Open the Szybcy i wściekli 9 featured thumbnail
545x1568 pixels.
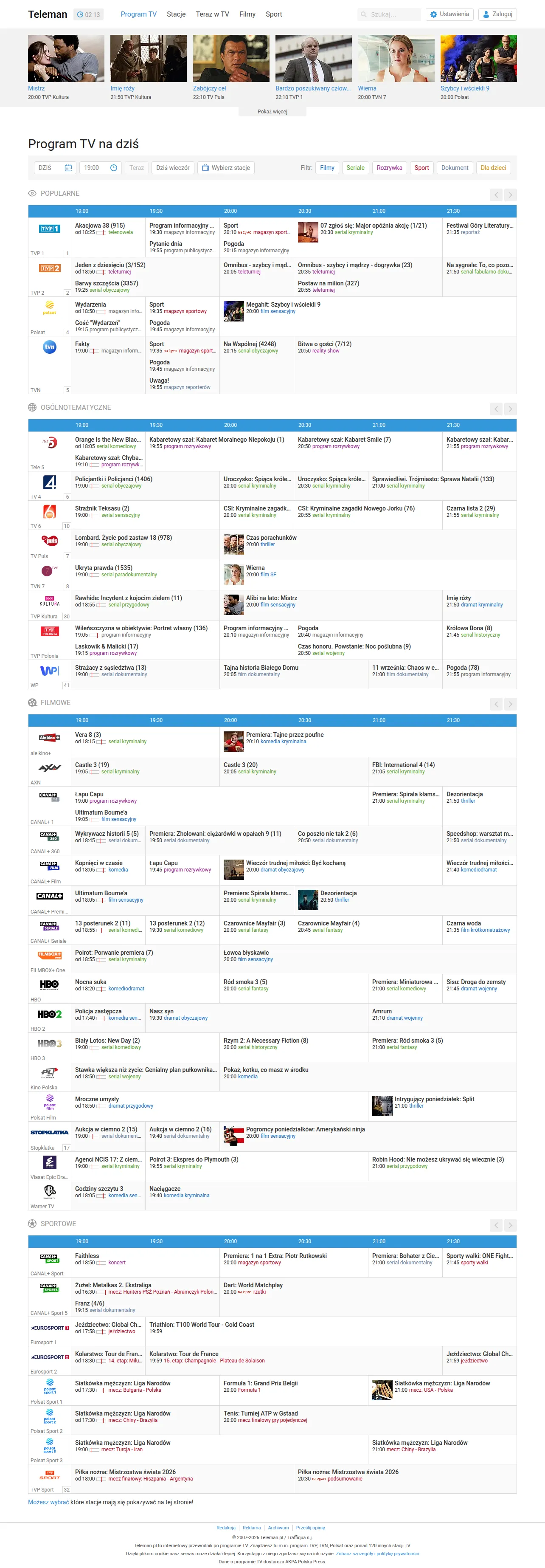tap(479, 59)
